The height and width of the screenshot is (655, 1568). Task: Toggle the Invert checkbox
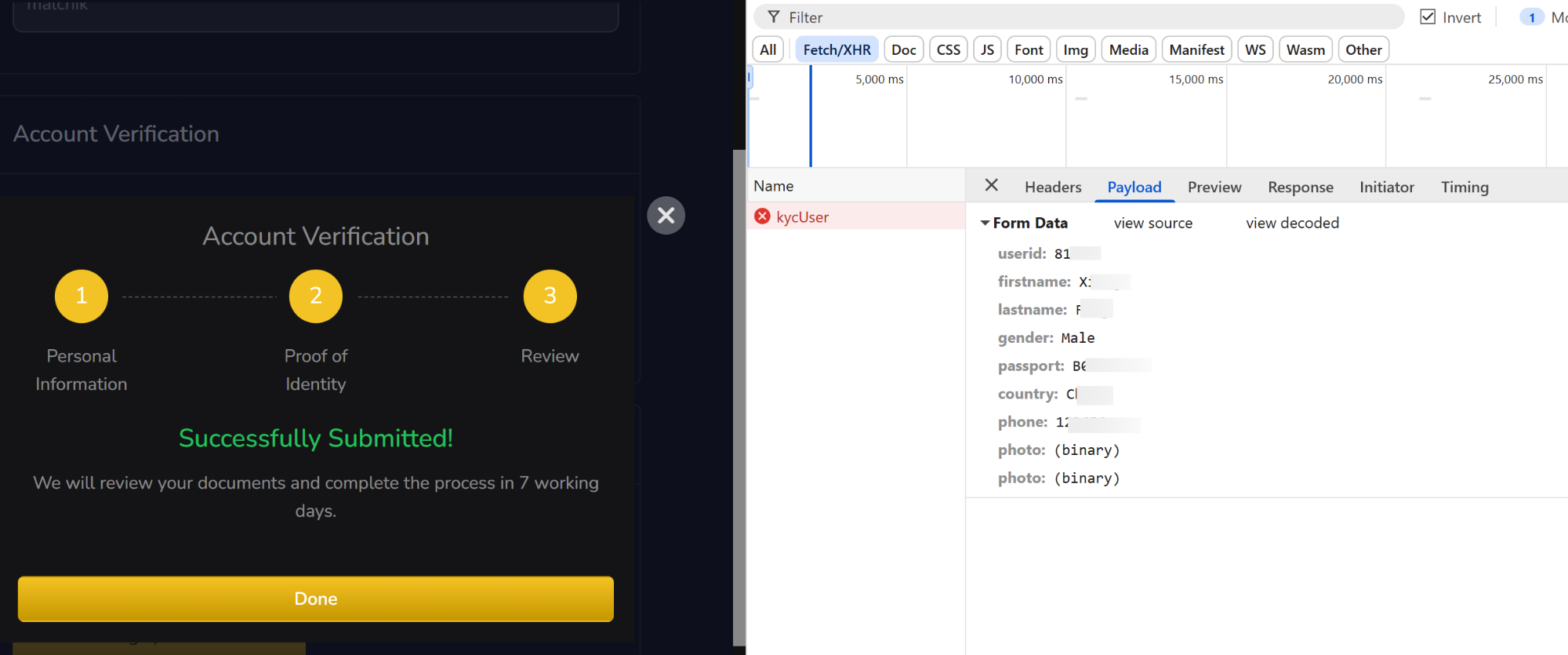(x=1428, y=17)
